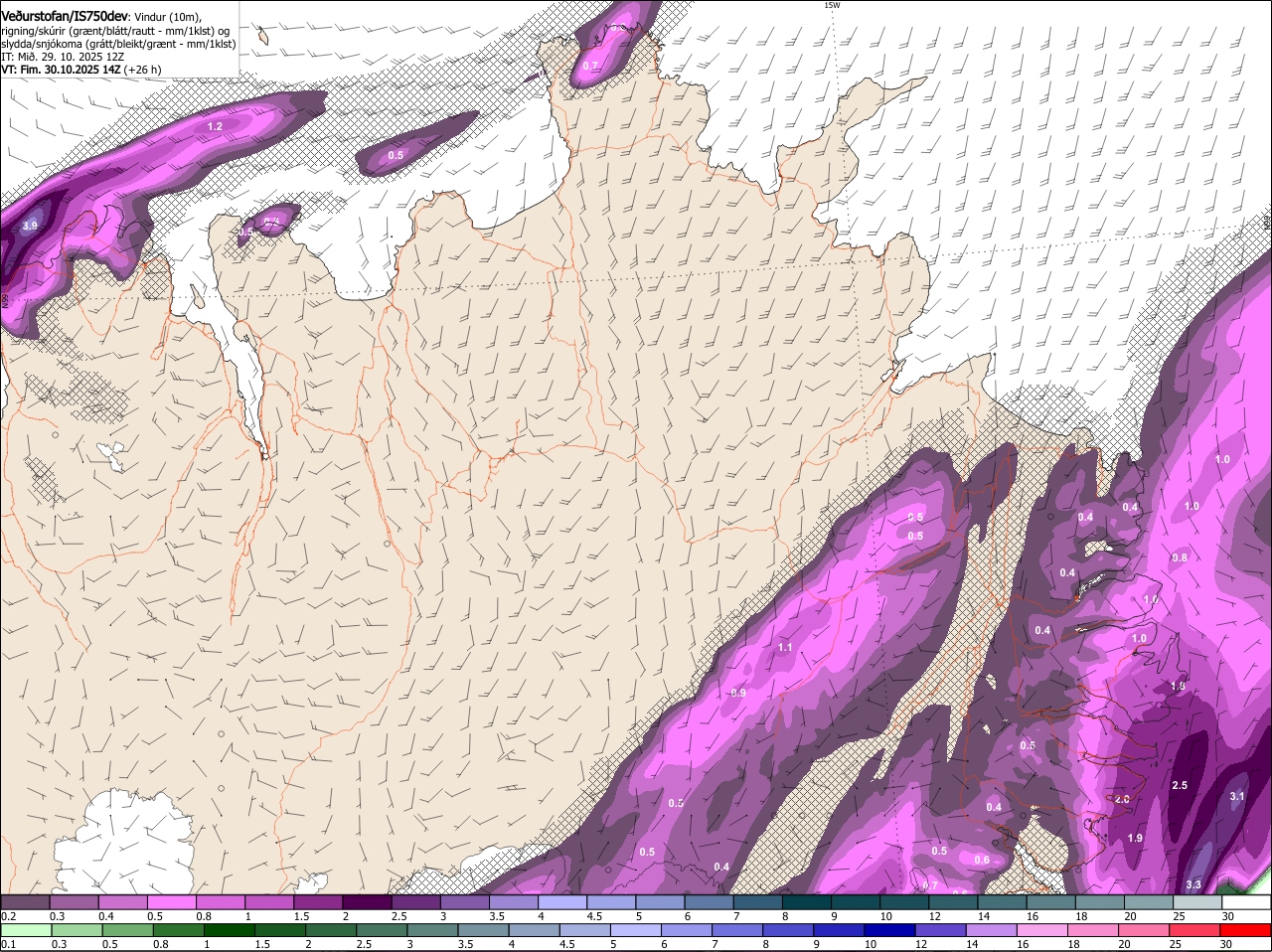1272x952 pixels.
Task: Pick upper legend swatch between 16 and 18
Action: pos(1049,902)
